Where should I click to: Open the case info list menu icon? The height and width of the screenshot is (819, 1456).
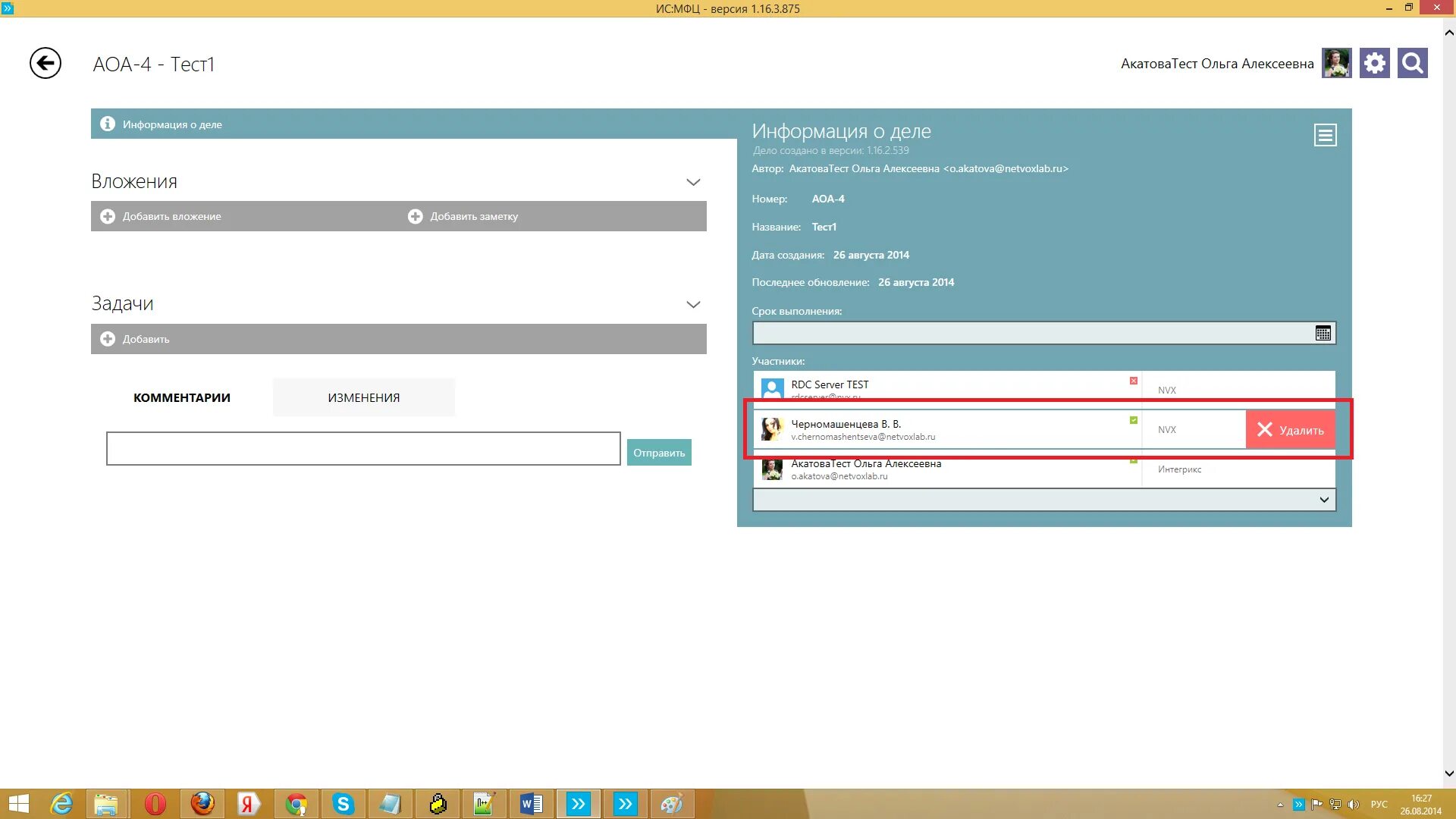click(x=1325, y=135)
